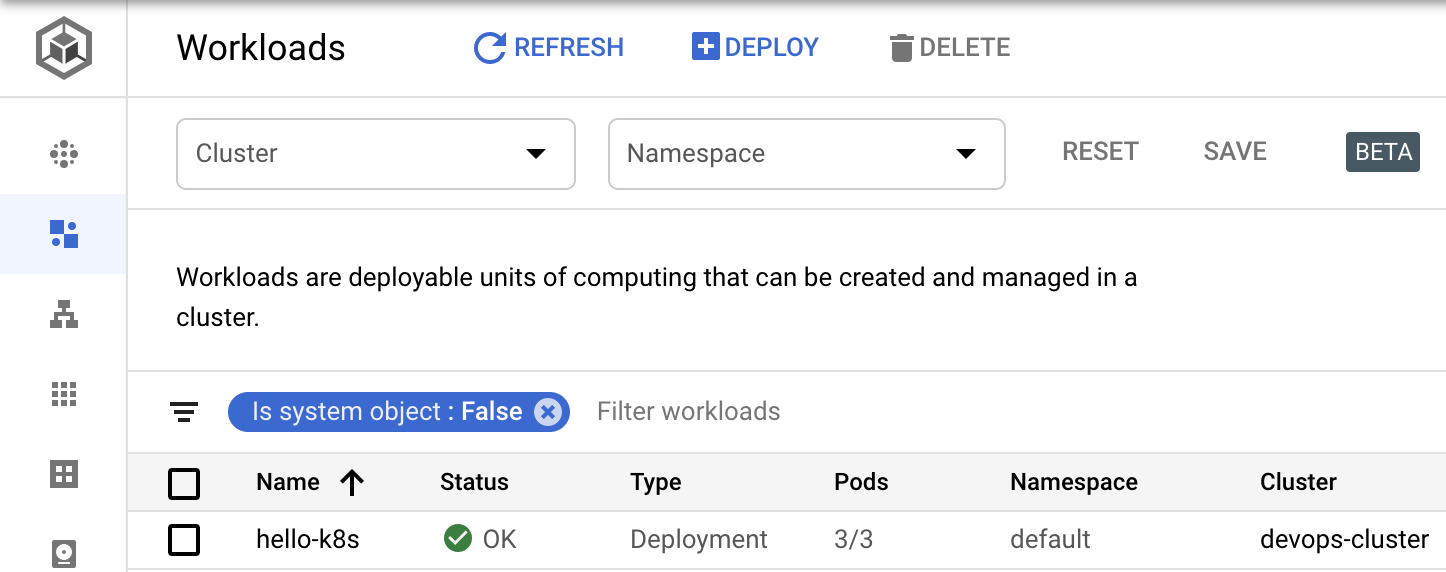Click the DEPLOY button

click(x=755, y=48)
